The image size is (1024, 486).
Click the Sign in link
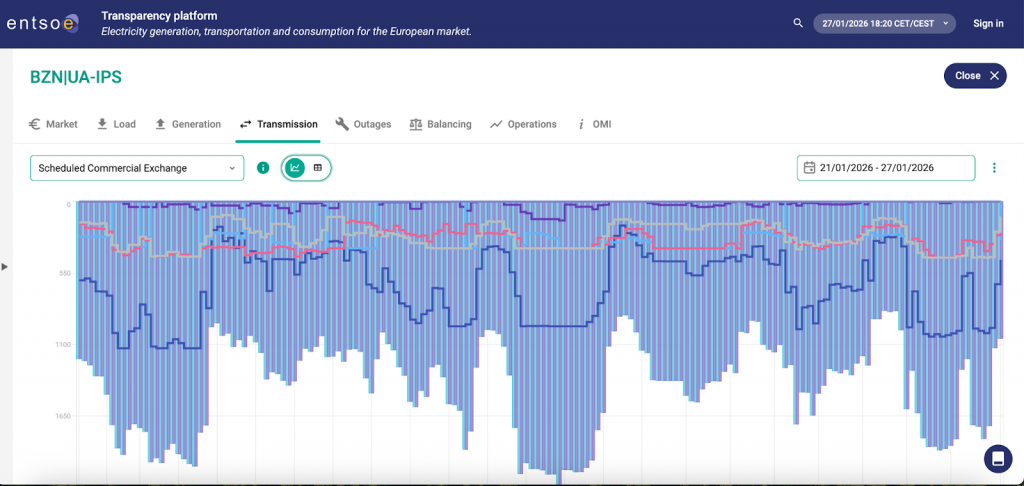[x=988, y=23]
